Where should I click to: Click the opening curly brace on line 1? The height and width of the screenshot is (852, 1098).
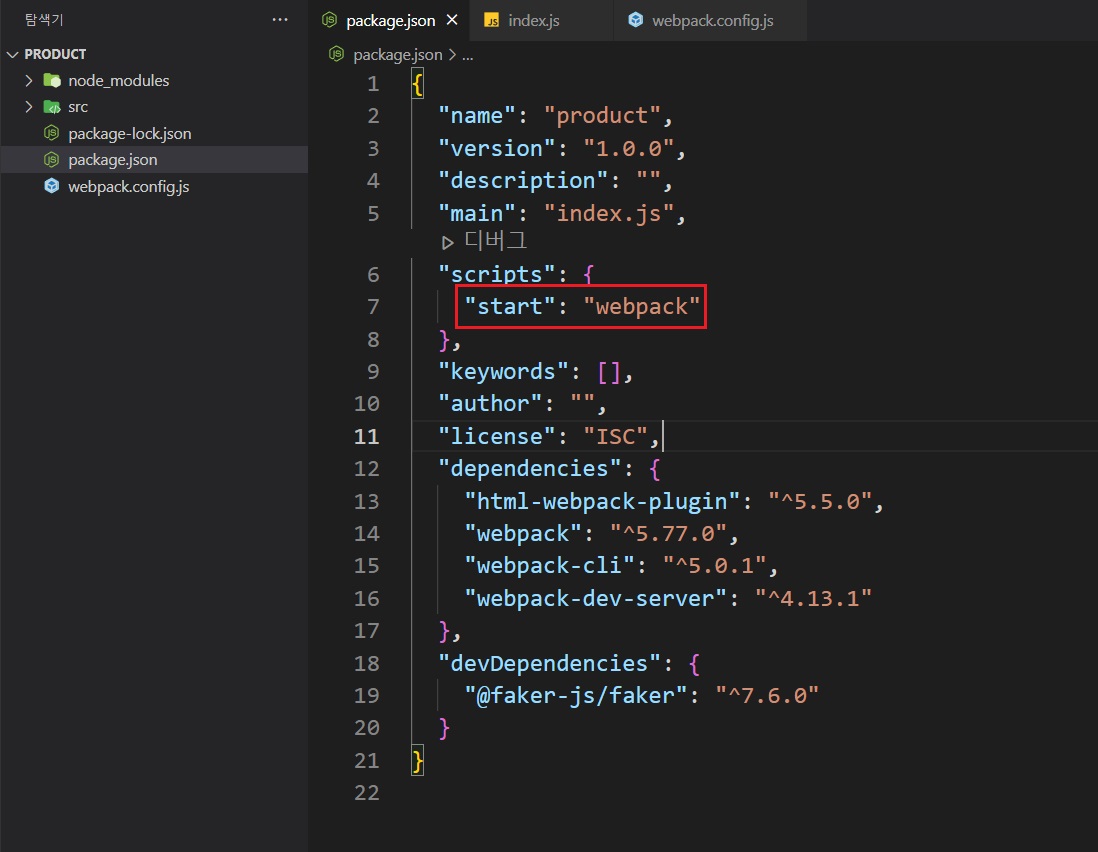(417, 84)
